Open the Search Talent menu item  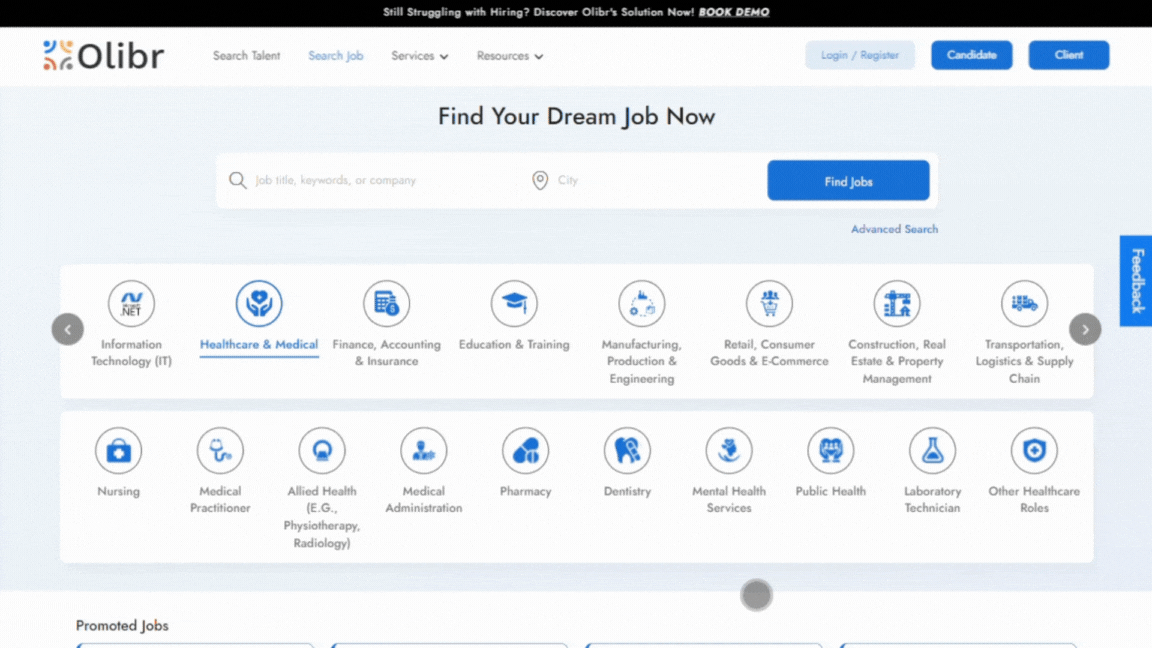pyautogui.click(x=246, y=56)
